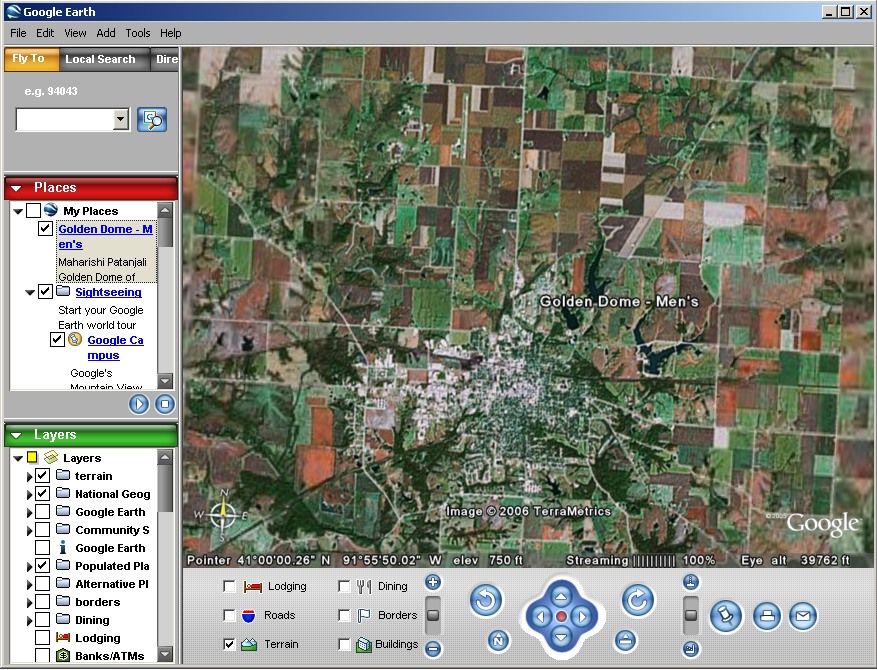Viewport: 877px width, 670px height.
Task: Play the places tour
Action: (x=139, y=404)
